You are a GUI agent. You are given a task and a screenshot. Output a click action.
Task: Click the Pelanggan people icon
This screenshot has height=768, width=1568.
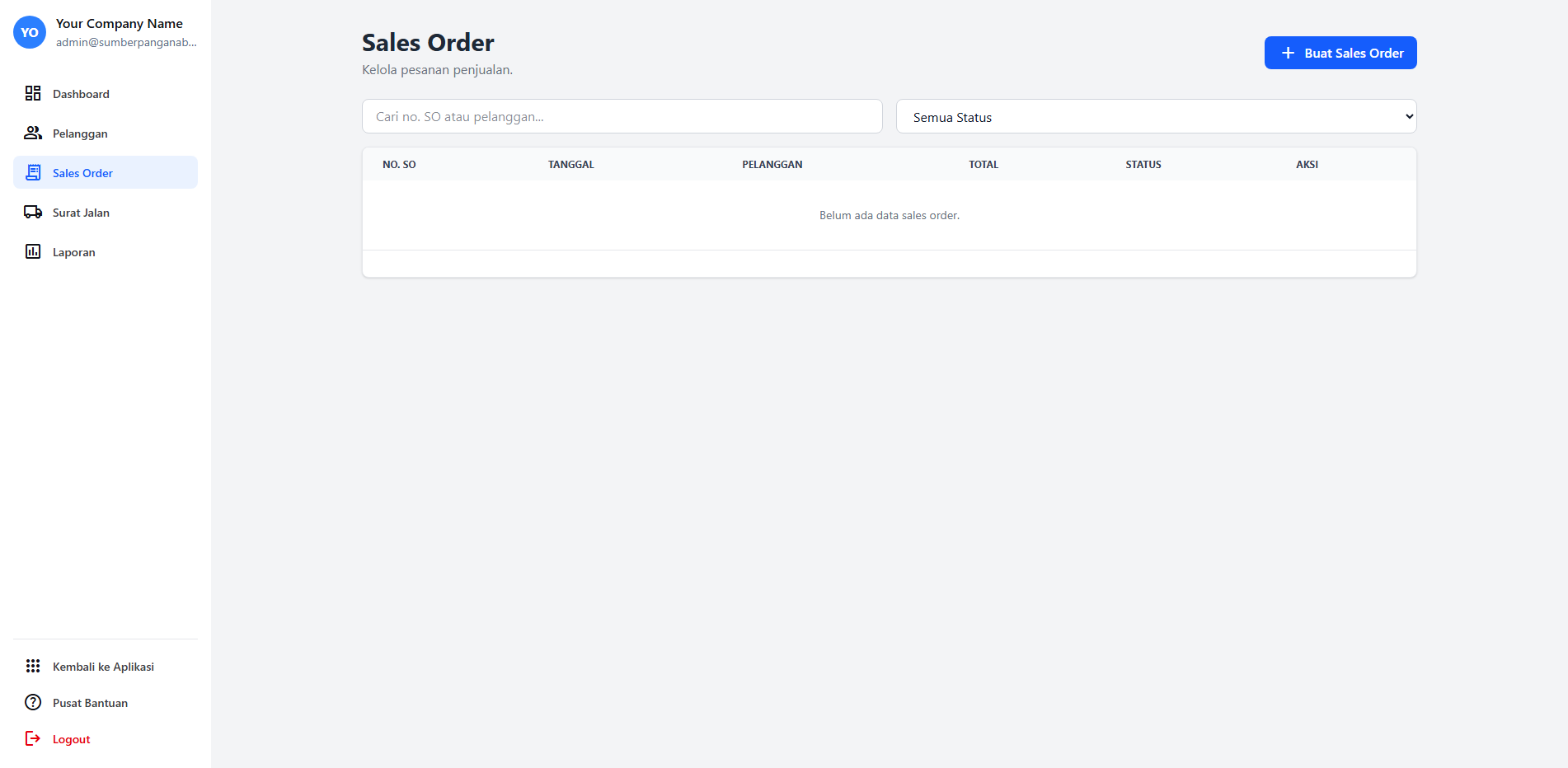coord(33,133)
